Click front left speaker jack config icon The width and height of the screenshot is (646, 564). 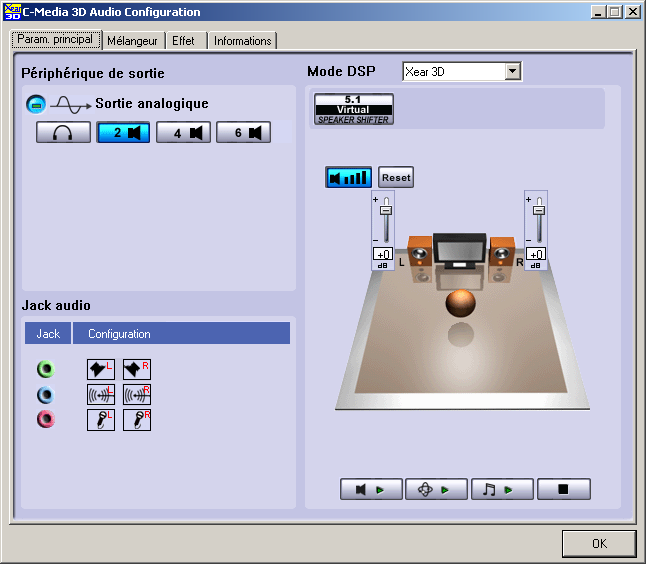[x=101, y=369]
